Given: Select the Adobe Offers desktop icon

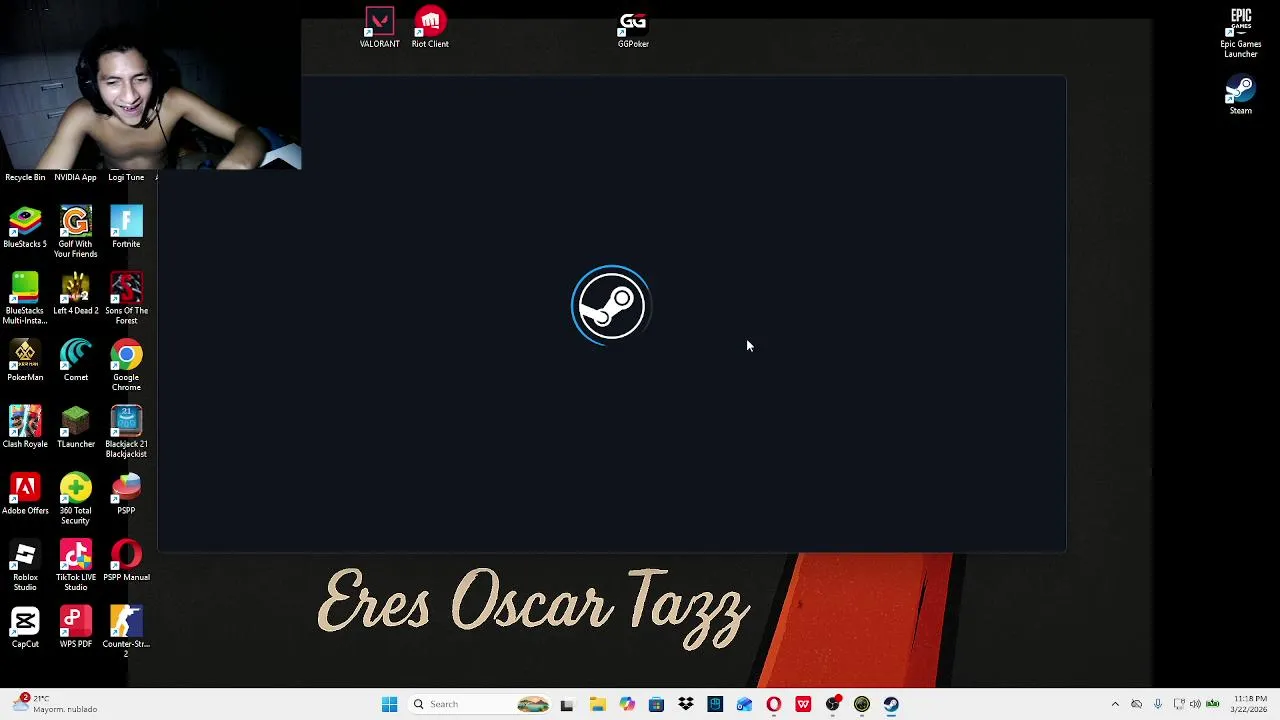Looking at the screenshot, I should click(x=25, y=494).
